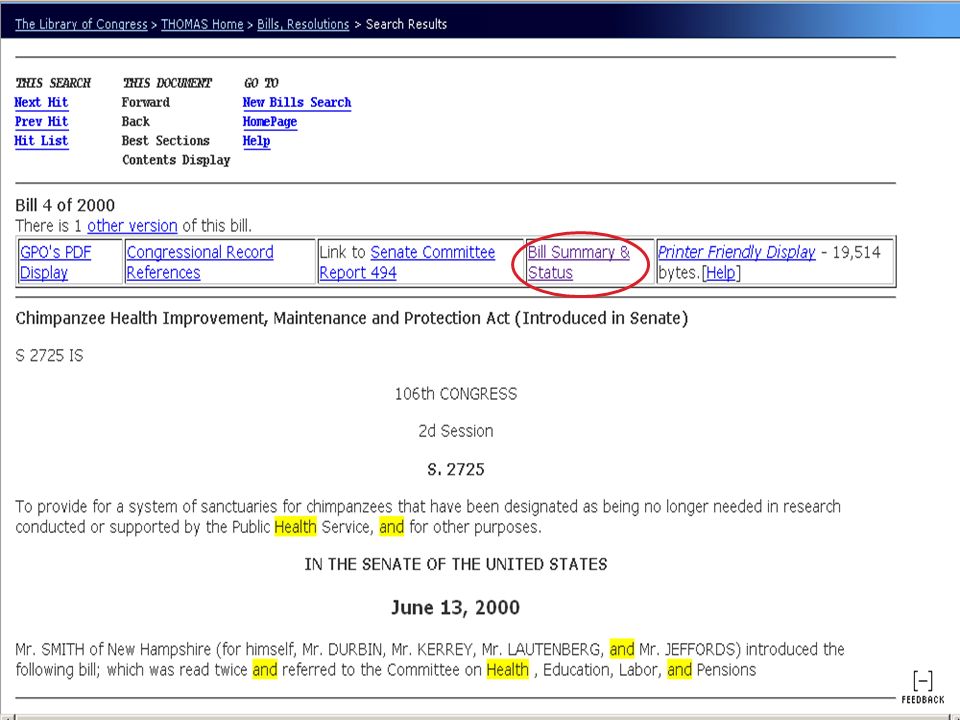This screenshot has height=720, width=960.
Task: Jump to Next Hit
Action: [x=41, y=102]
